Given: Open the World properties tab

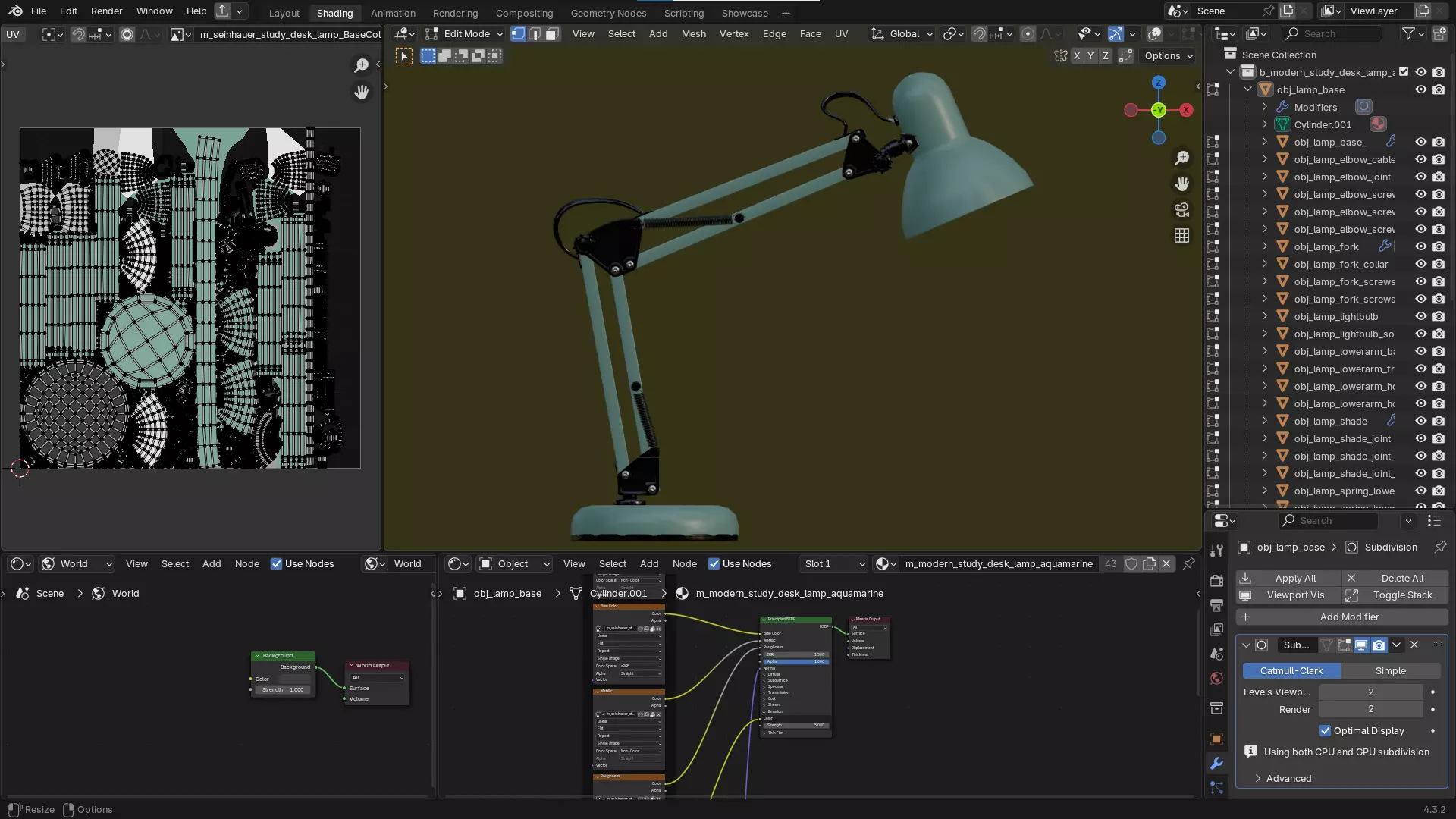Looking at the screenshot, I should (1216, 678).
